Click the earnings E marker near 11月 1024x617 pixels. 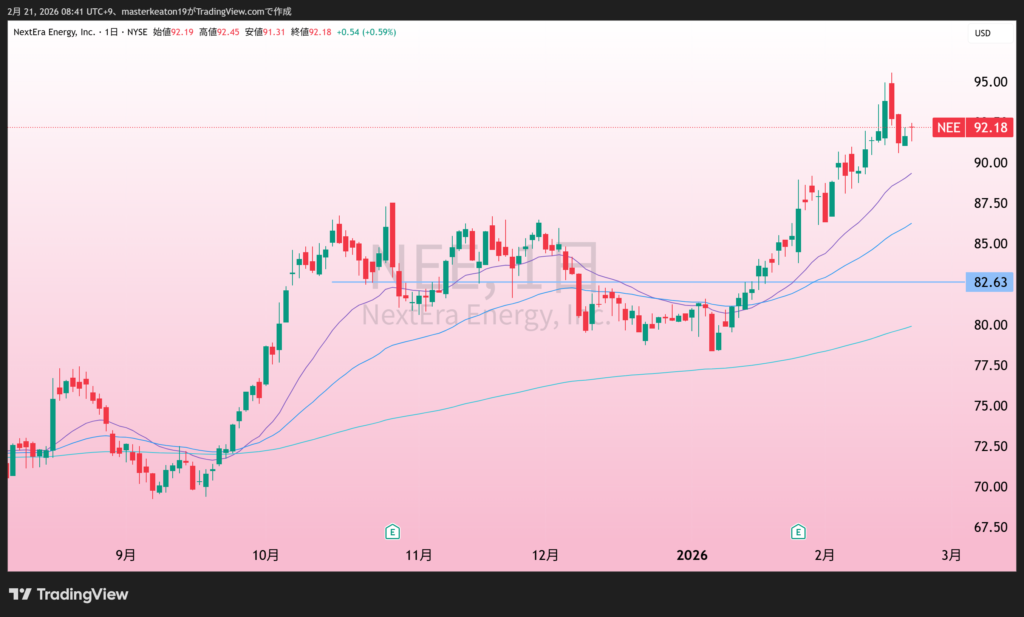click(393, 530)
